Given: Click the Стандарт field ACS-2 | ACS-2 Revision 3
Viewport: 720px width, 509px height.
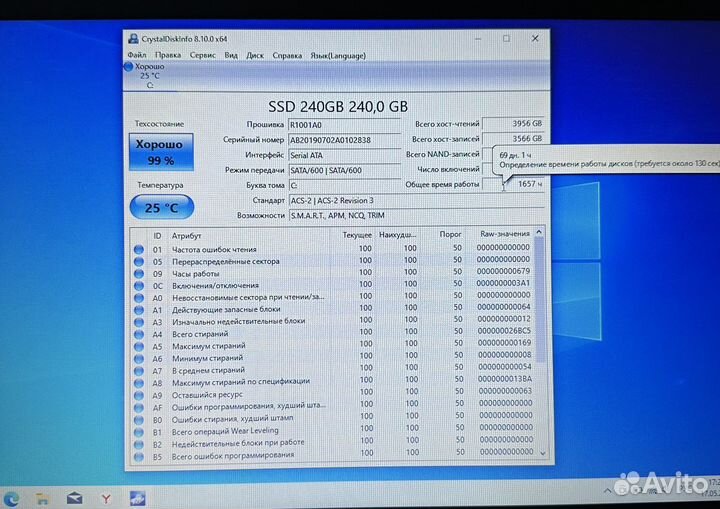Looking at the screenshot, I should (x=416, y=201).
